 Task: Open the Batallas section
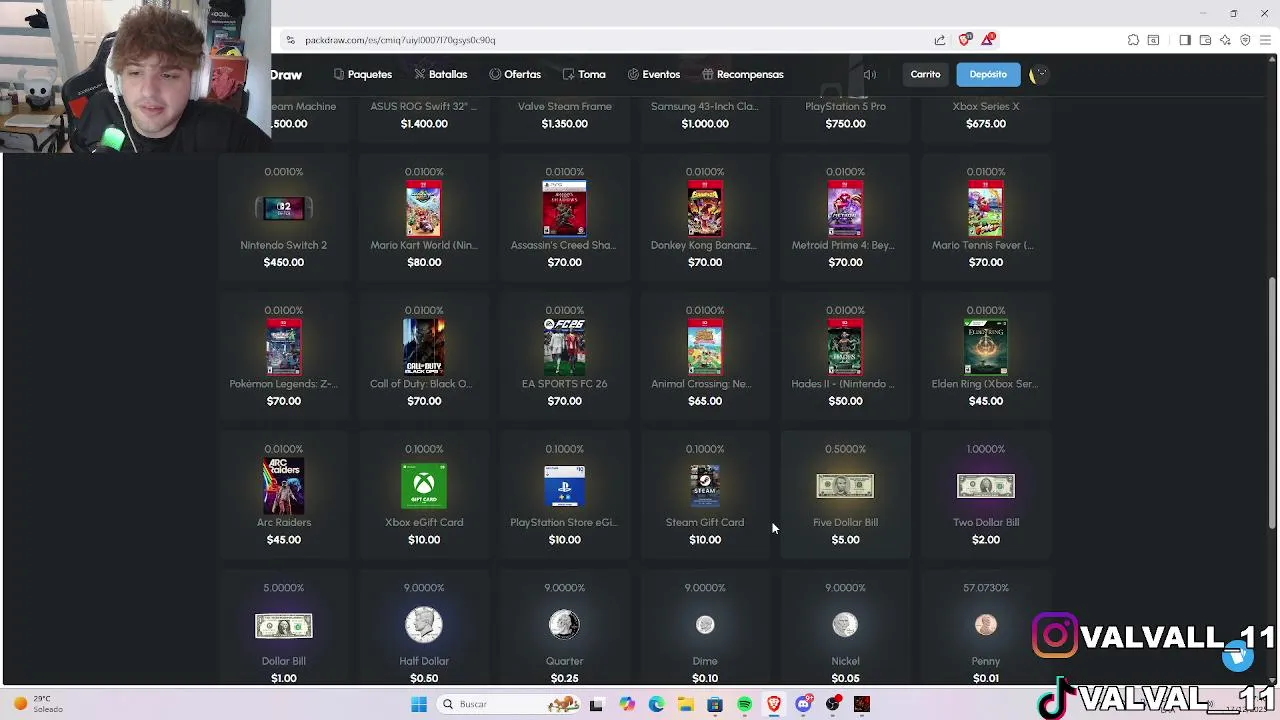pyautogui.click(x=441, y=74)
